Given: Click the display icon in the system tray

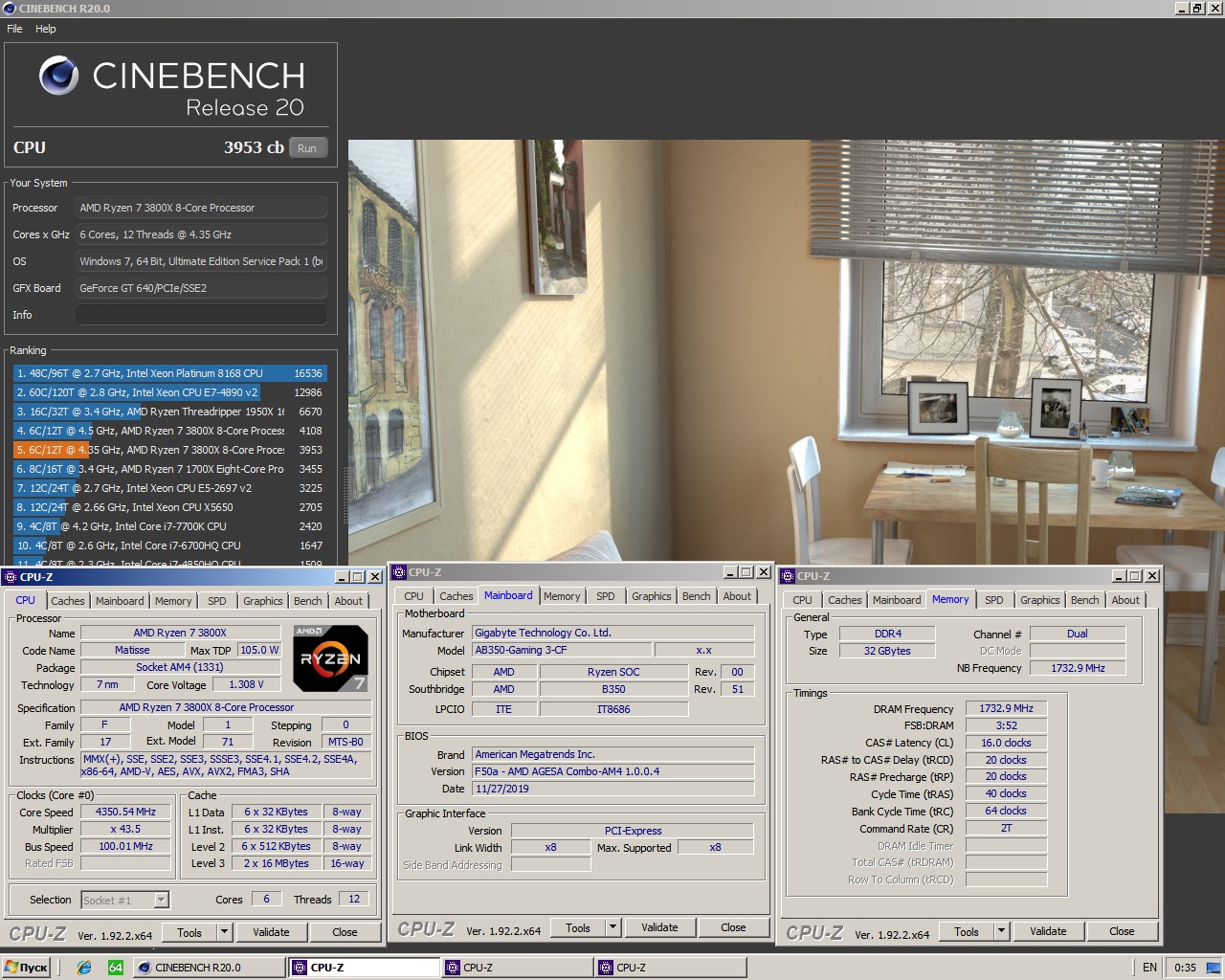Looking at the screenshot, I should tap(1213, 968).
